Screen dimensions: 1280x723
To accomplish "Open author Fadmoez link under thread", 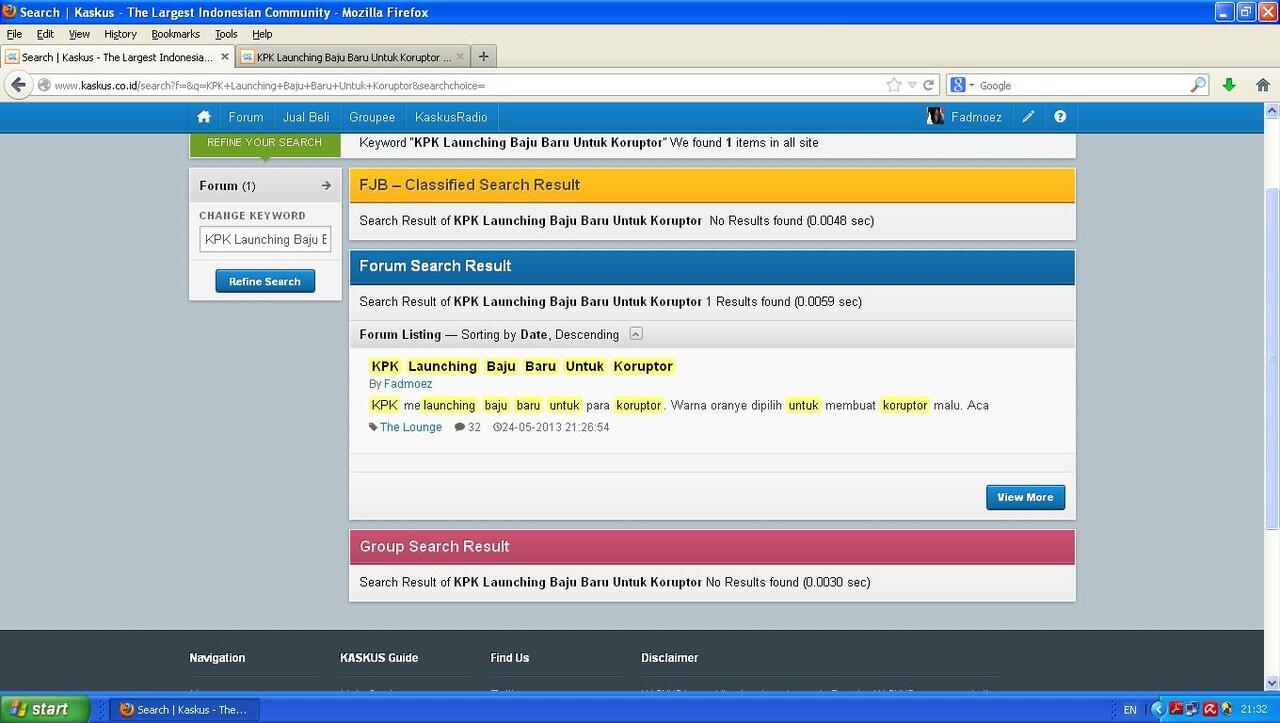I will tap(408, 384).
